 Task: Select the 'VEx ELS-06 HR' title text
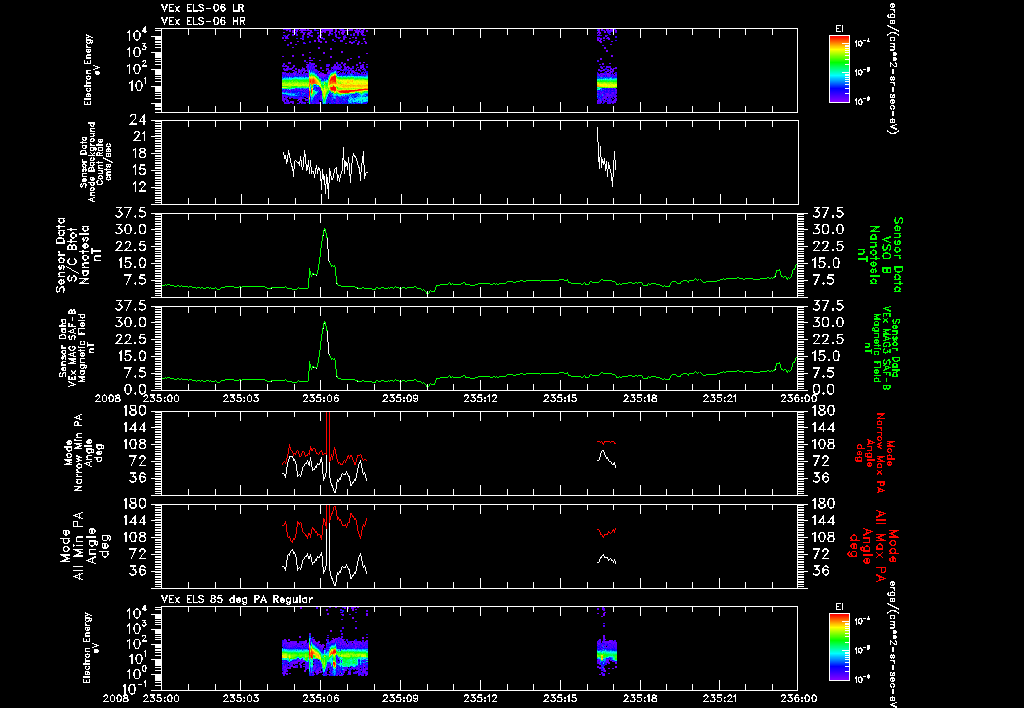click(x=203, y=21)
